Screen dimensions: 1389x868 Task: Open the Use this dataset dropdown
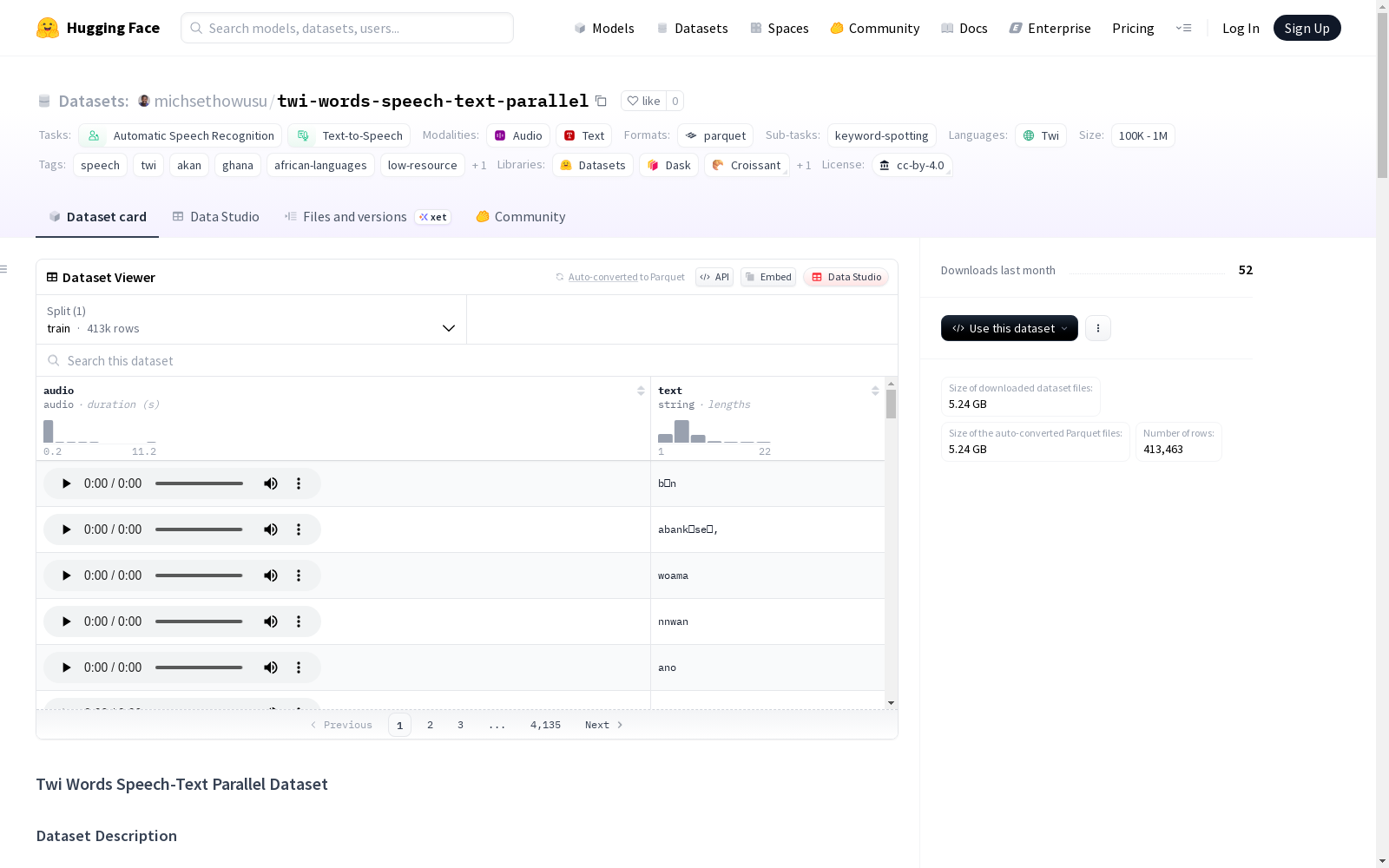pyautogui.click(x=1010, y=328)
